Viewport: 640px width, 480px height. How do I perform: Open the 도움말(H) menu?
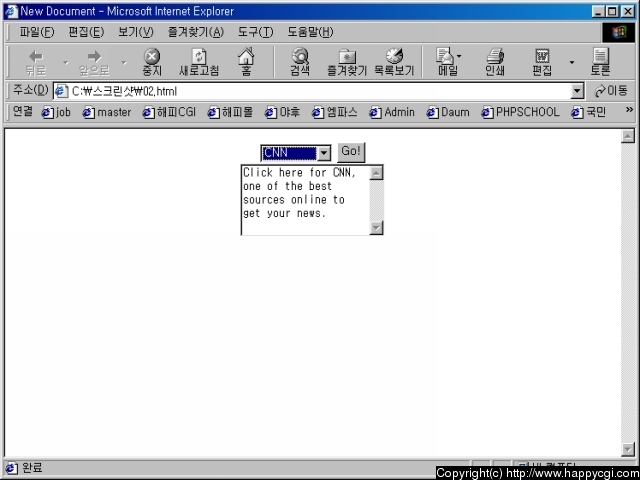coord(310,32)
